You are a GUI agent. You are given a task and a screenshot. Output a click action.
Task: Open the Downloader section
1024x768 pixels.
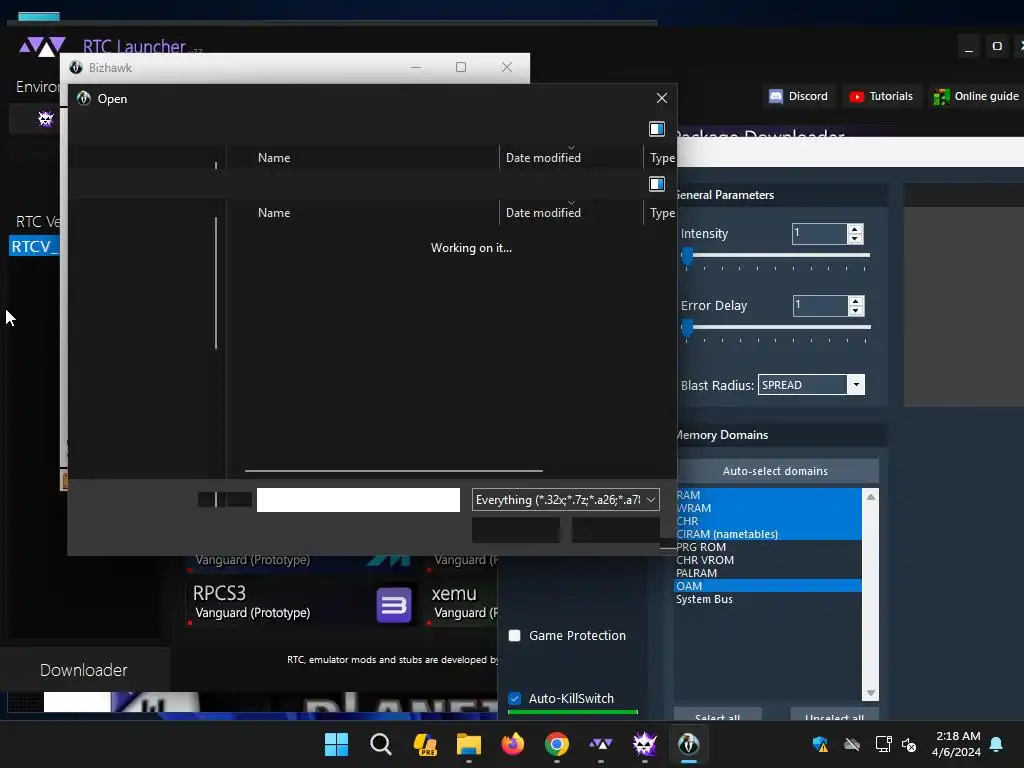[x=84, y=670]
